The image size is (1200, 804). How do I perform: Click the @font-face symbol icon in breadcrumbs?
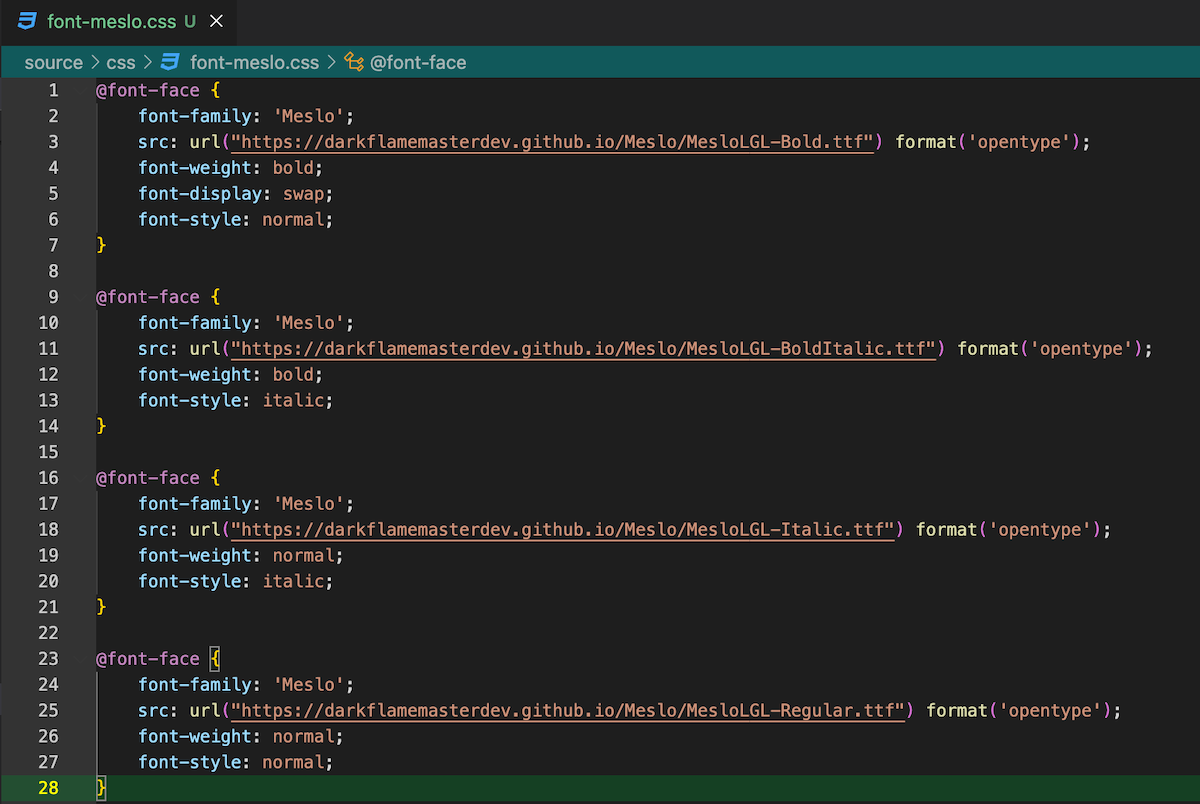(353, 62)
